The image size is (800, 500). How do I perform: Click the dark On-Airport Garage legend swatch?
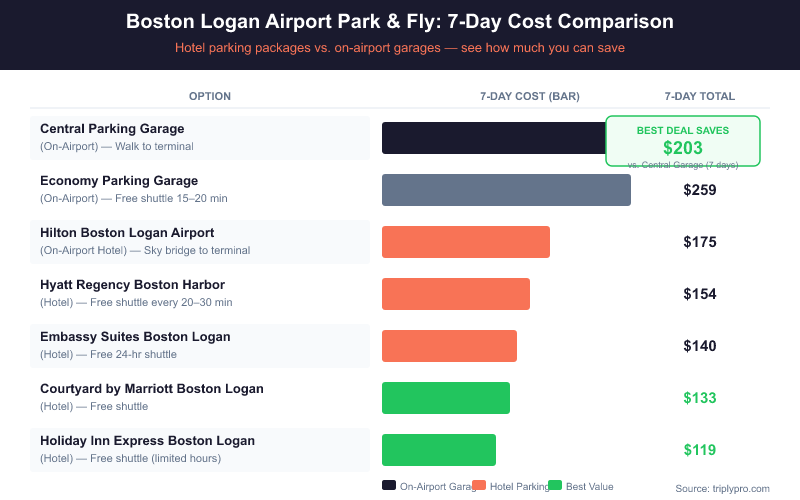click(389, 486)
